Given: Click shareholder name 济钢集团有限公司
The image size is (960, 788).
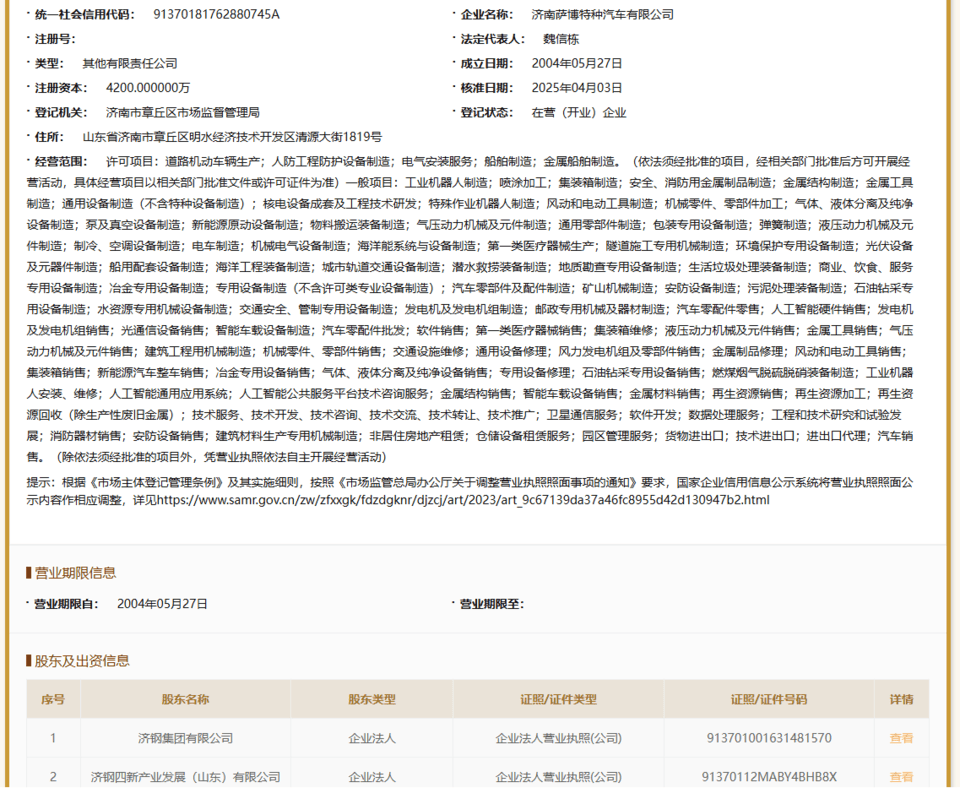Looking at the screenshot, I should (186, 738).
